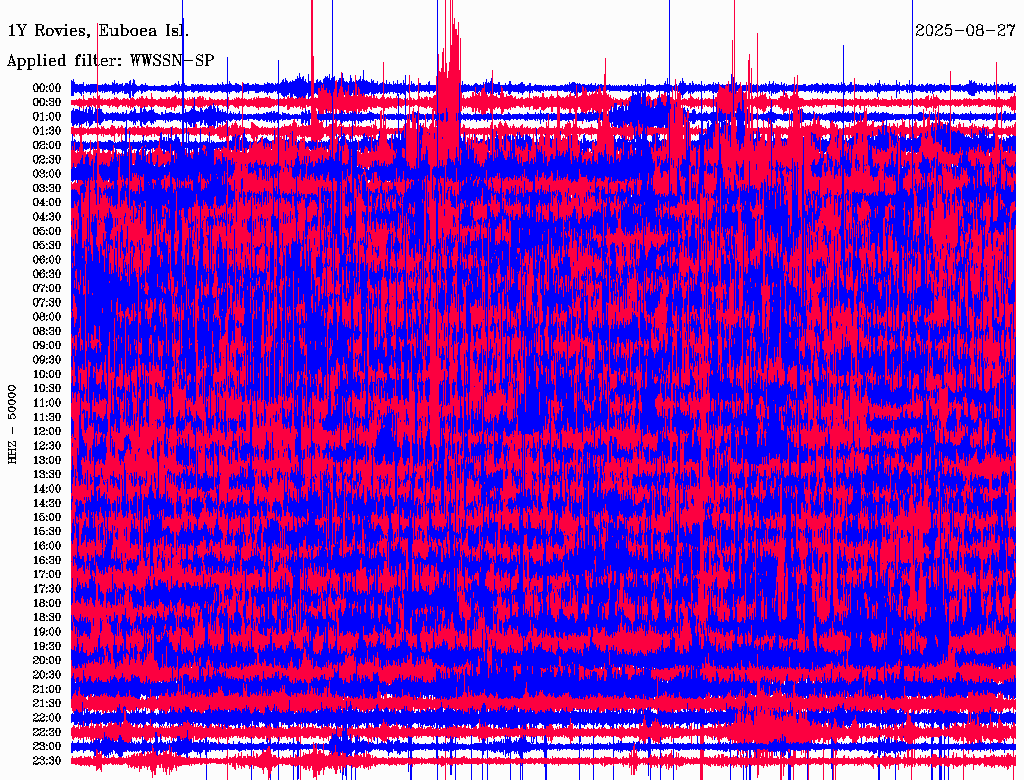The width and height of the screenshot is (1024, 780).
Task: Select the 19:30 time label
Action: 47,646
